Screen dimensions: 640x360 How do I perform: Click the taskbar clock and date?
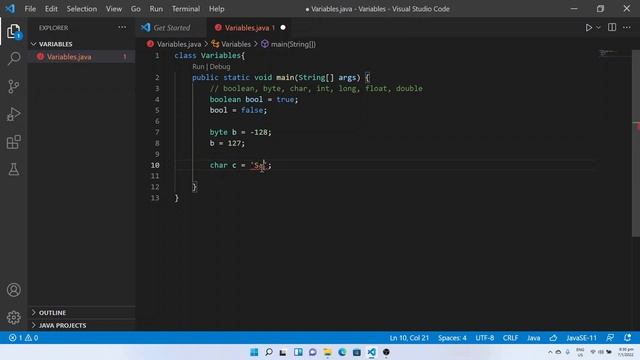[x=626, y=352]
